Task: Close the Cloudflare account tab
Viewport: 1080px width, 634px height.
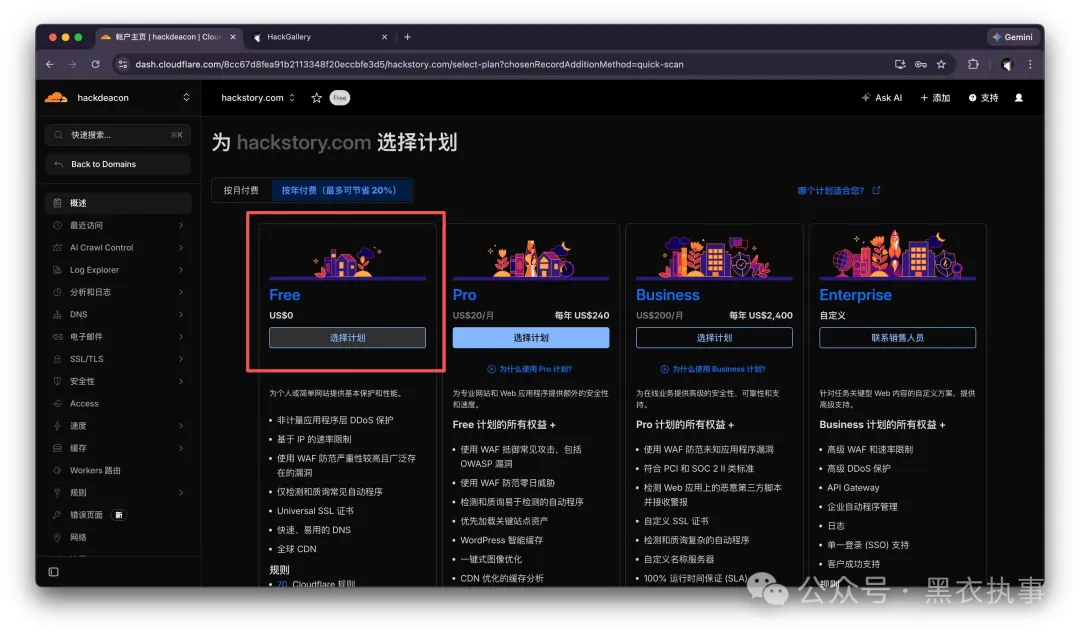Action: click(x=233, y=37)
